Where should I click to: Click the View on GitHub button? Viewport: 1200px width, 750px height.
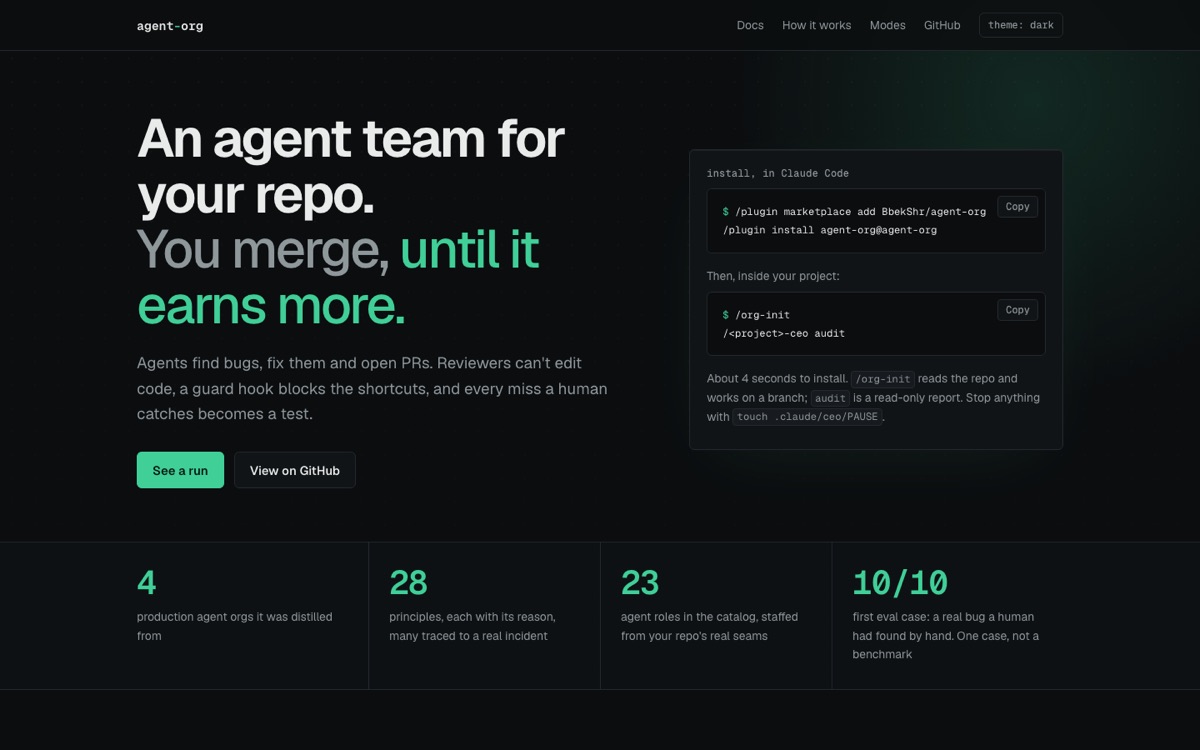click(295, 470)
